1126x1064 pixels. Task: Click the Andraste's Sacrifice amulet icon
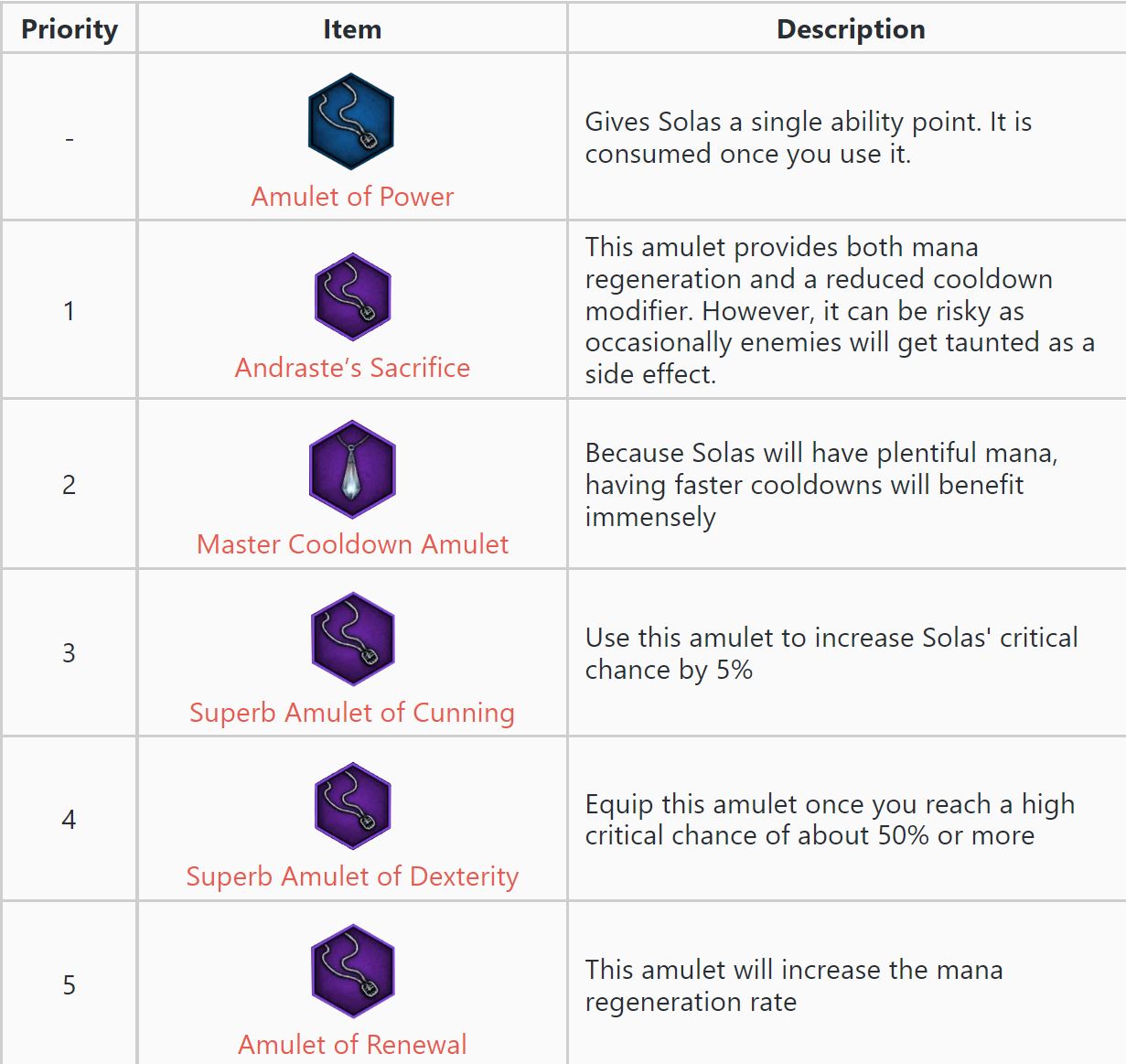352,297
